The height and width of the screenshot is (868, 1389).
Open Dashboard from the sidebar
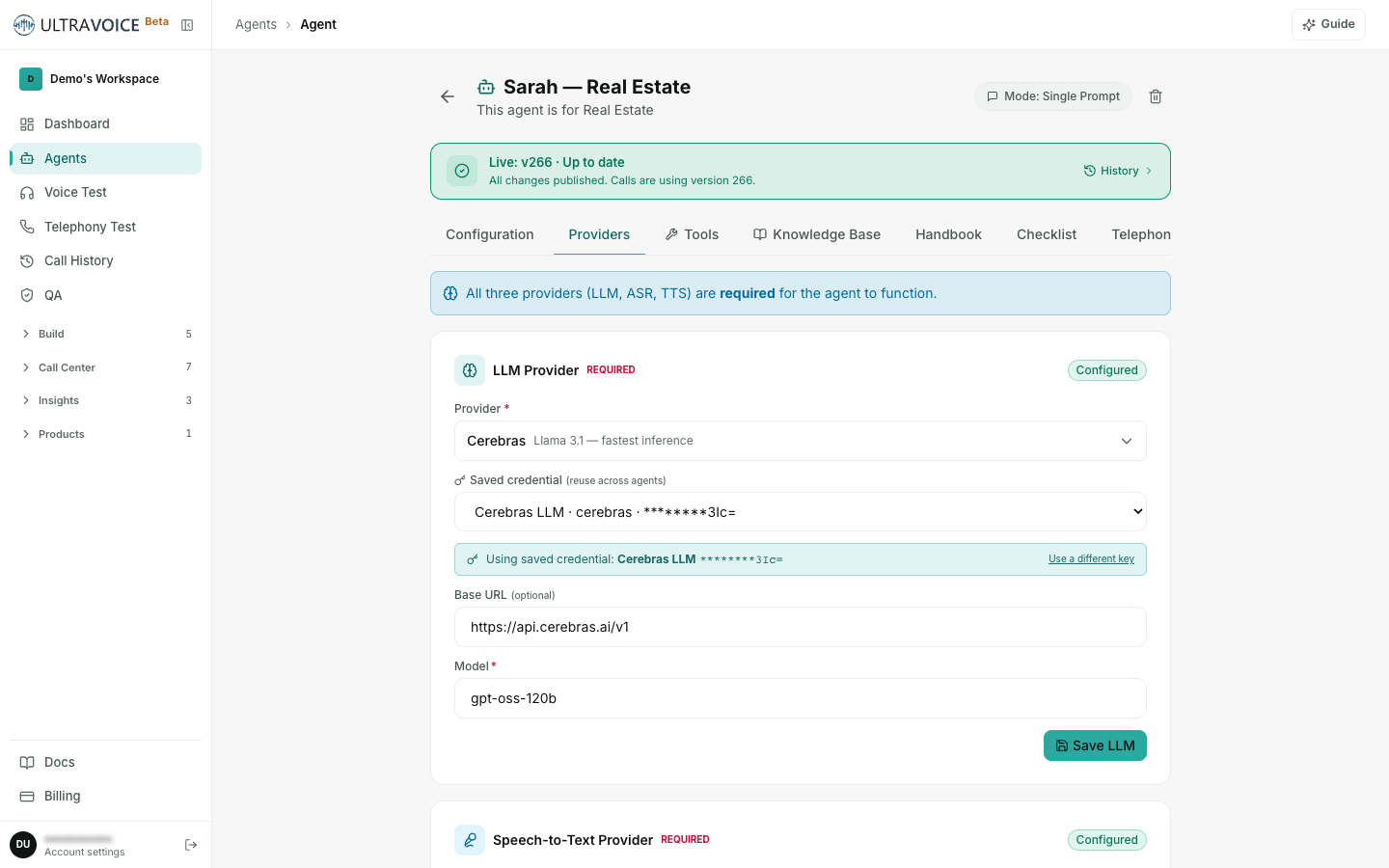pyautogui.click(x=106, y=123)
